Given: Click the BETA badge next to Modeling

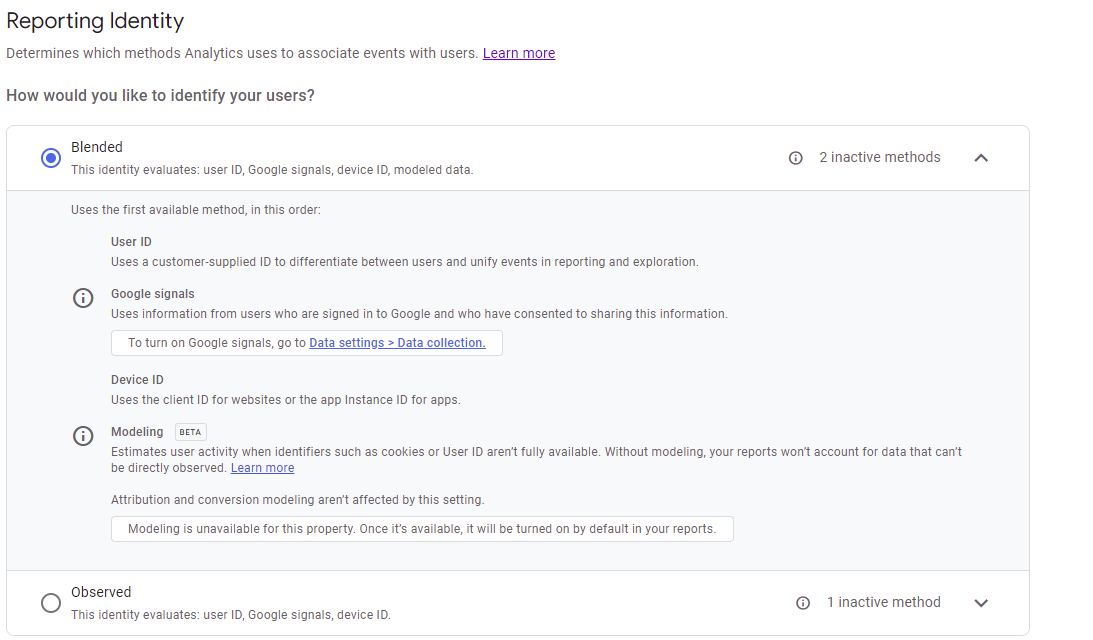Looking at the screenshot, I should [190, 432].
